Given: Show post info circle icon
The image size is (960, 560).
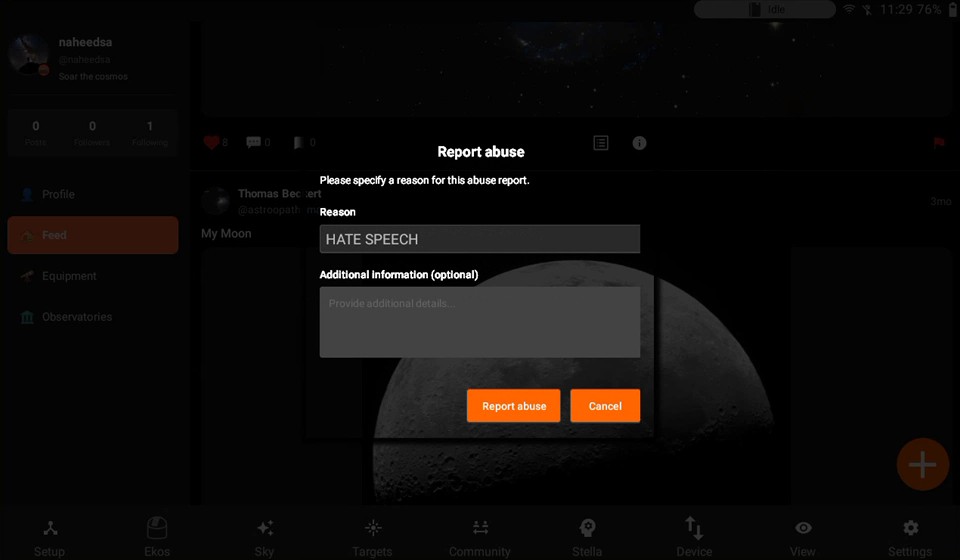Looking at the screenshot, I should [639, 143].
